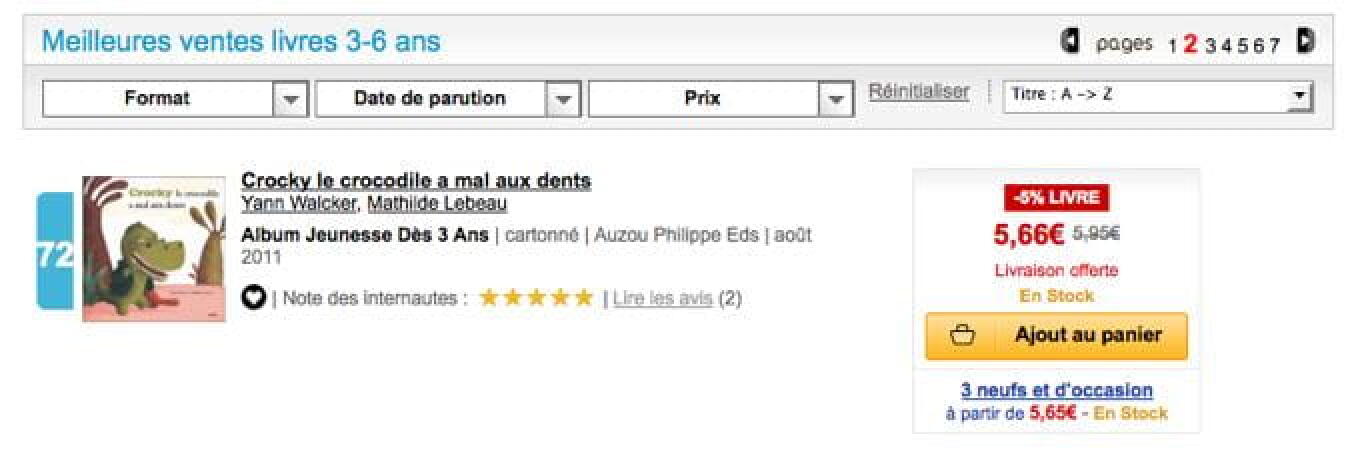Screen dimensions: 1368x468
Task: Click the blue rank 72 badge
Action: point(55,254)
